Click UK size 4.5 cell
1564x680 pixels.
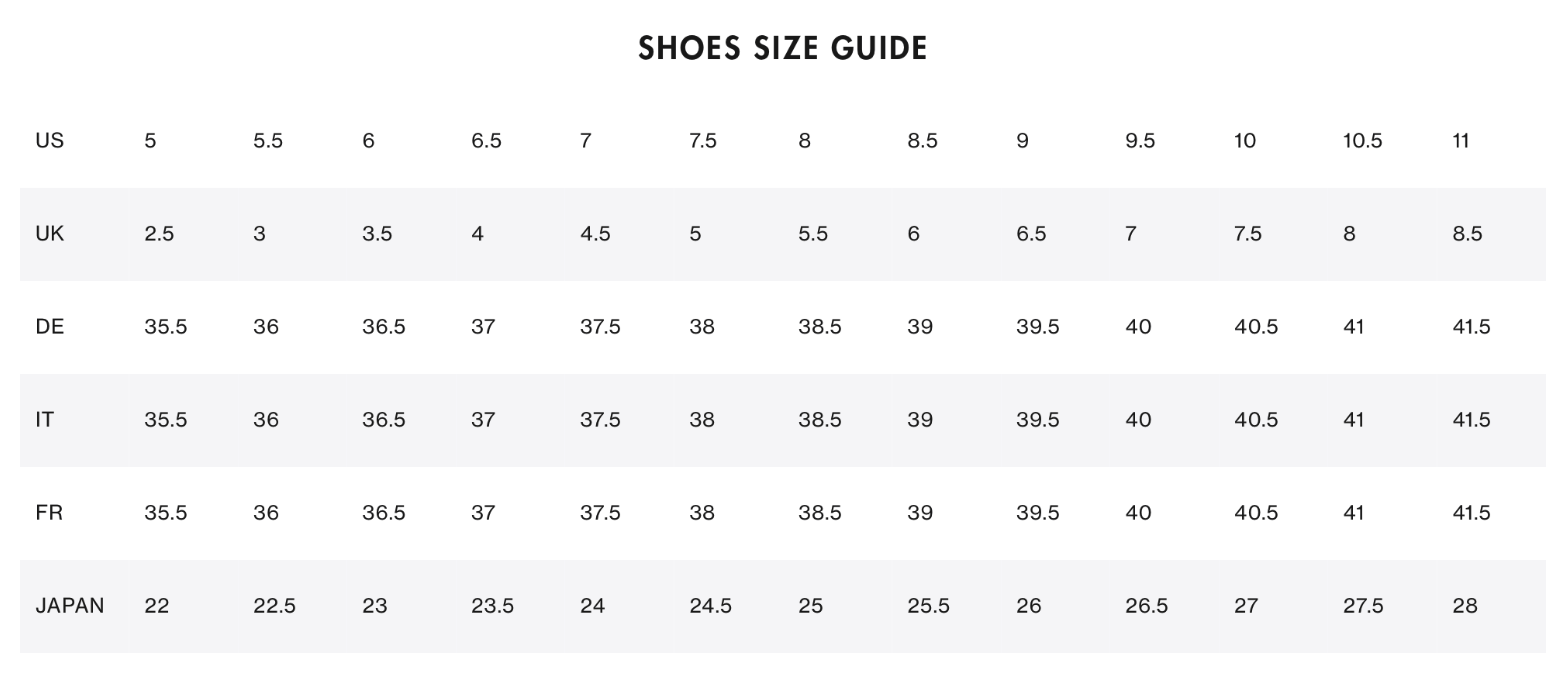[594, 234]
